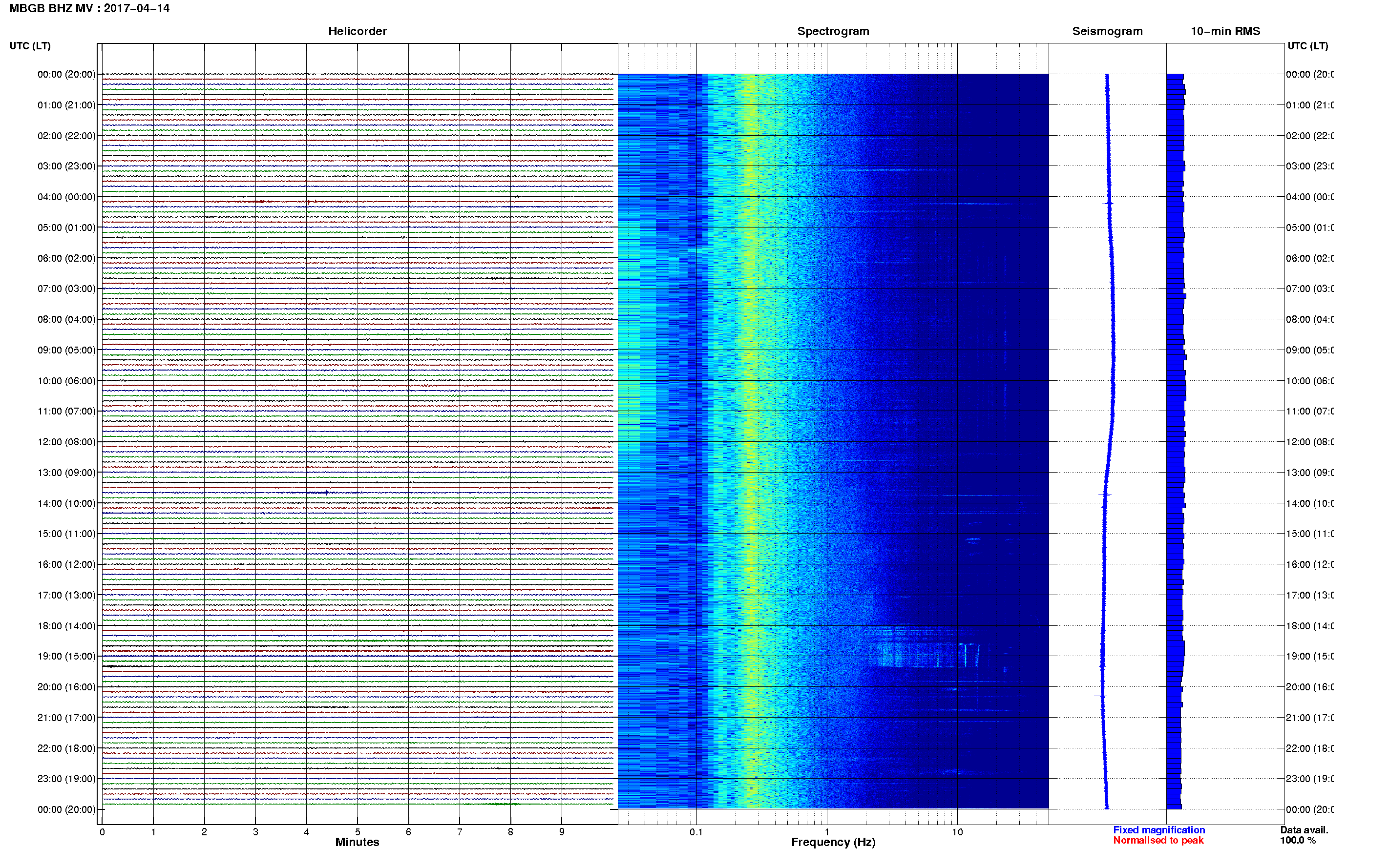Click left time label '06:00 (02:00)'

pos(66,258)
